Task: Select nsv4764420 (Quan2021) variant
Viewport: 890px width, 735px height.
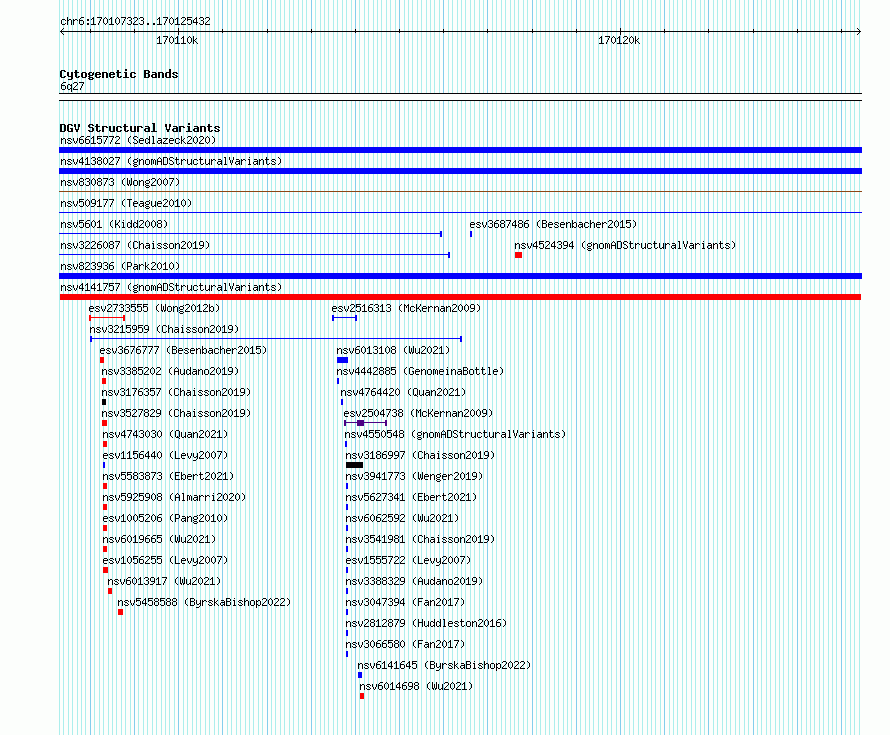Action: [403, 392]
